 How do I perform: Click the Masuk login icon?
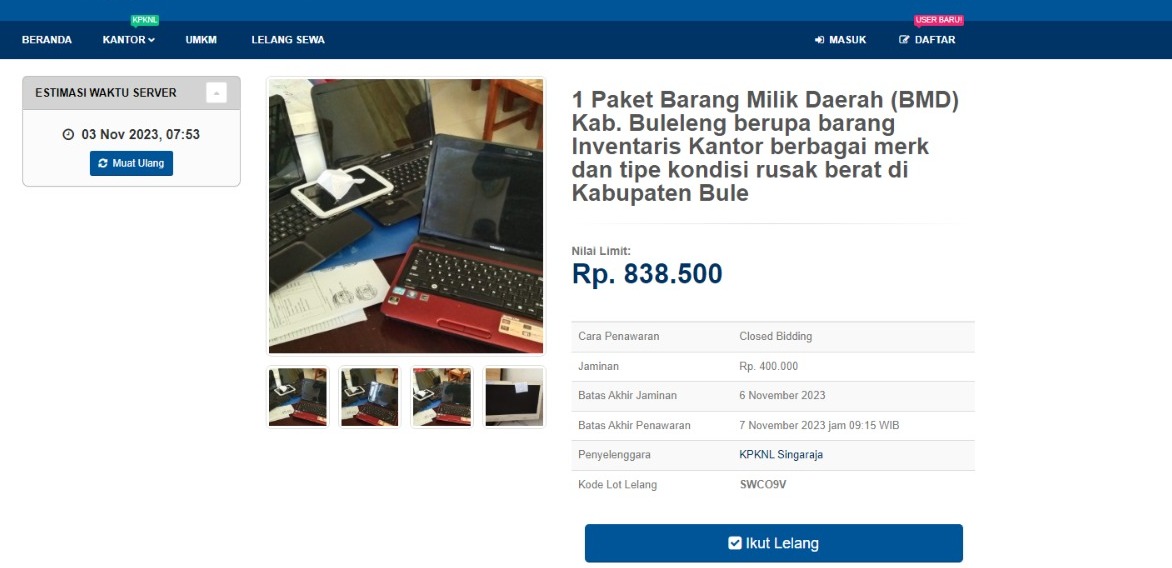click(x=819, y=40)
